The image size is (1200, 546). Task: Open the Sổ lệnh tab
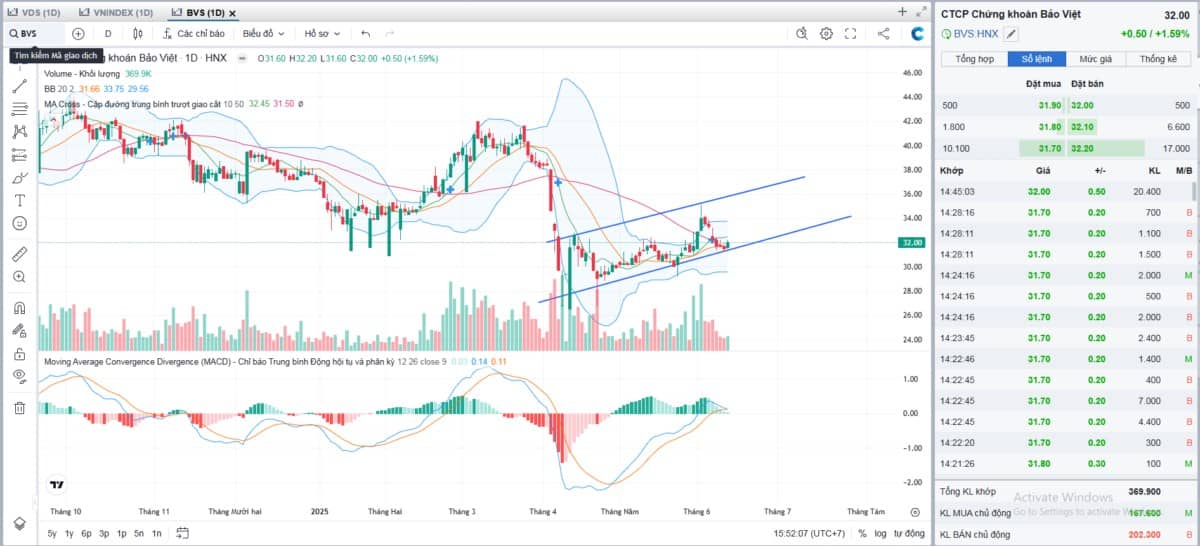[x=1037, y=59]
